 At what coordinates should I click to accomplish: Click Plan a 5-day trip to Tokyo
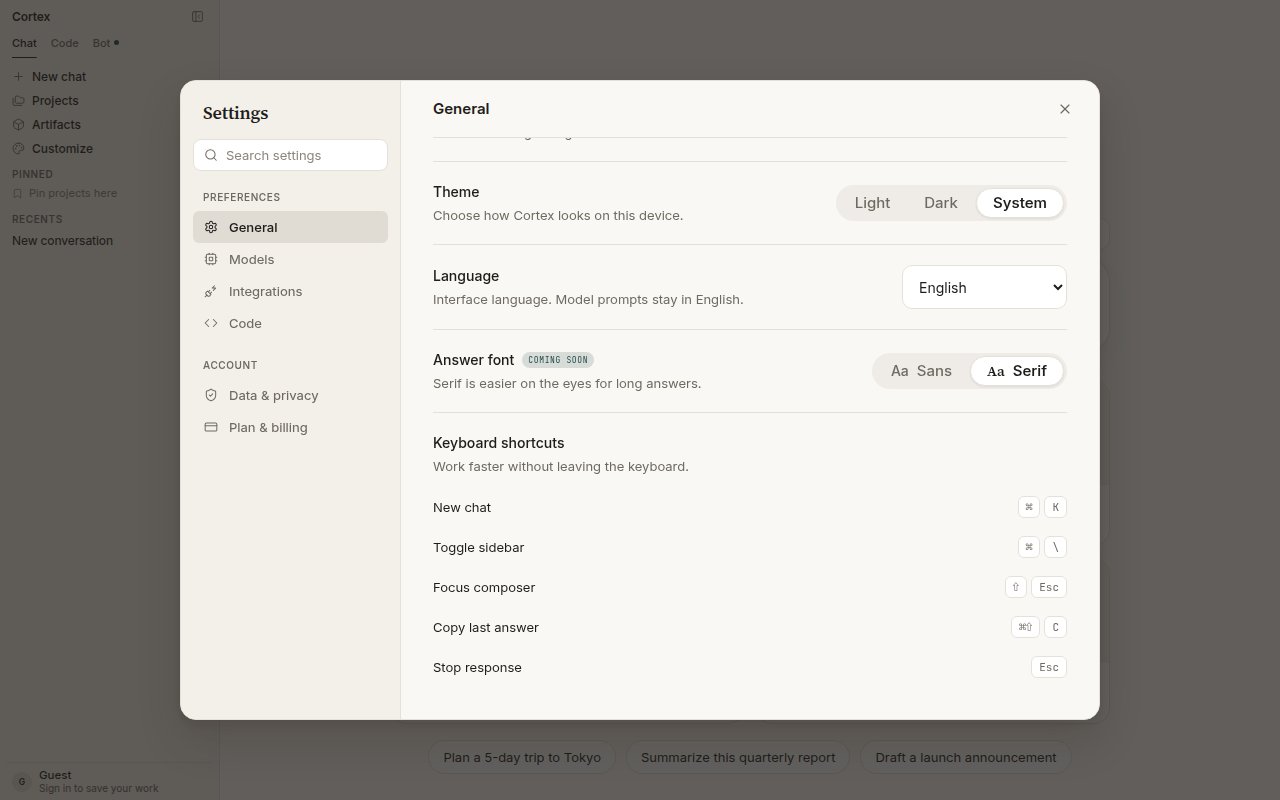pos(522,757)
